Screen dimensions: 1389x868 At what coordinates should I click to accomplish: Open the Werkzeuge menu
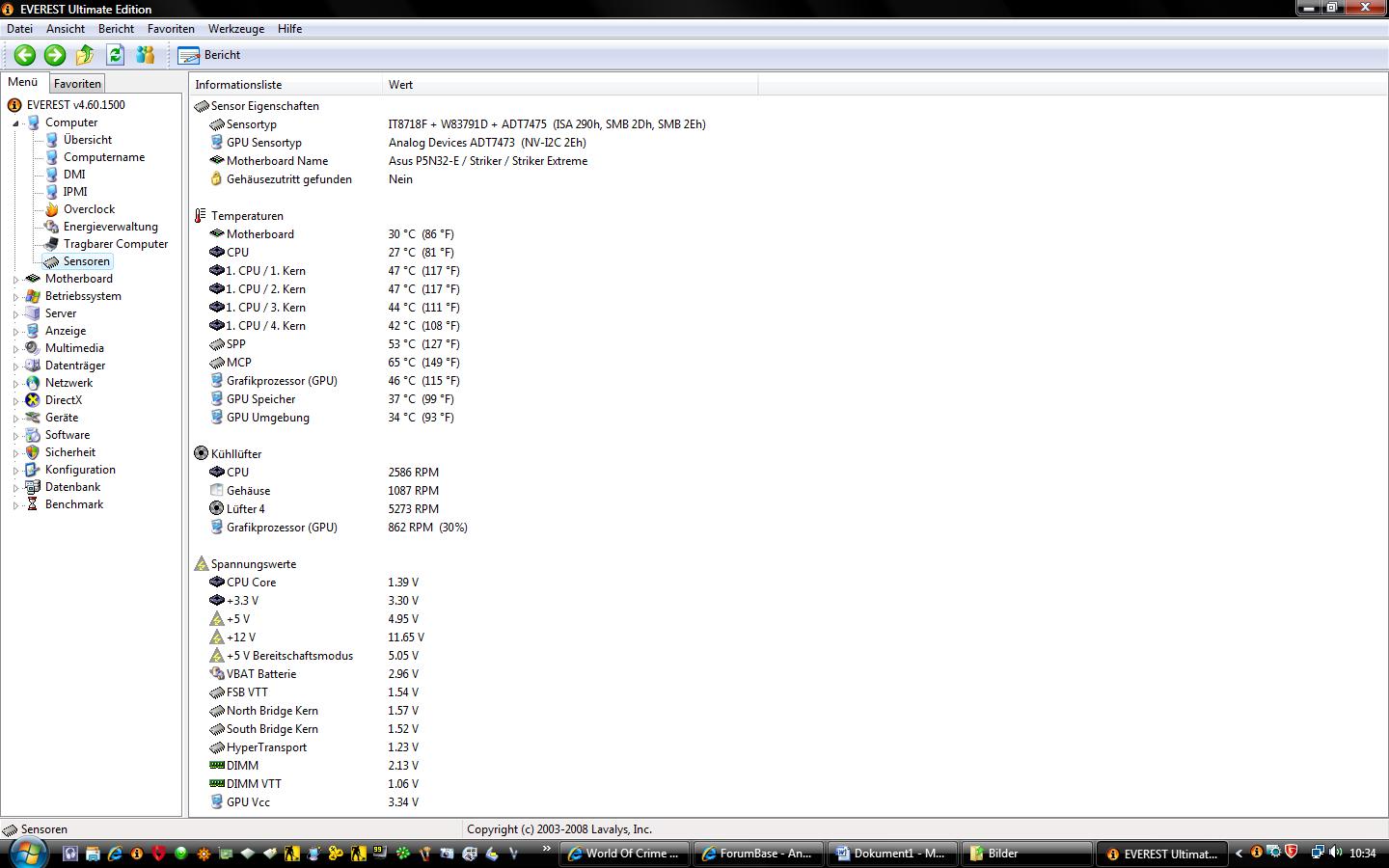coord(236,29)
